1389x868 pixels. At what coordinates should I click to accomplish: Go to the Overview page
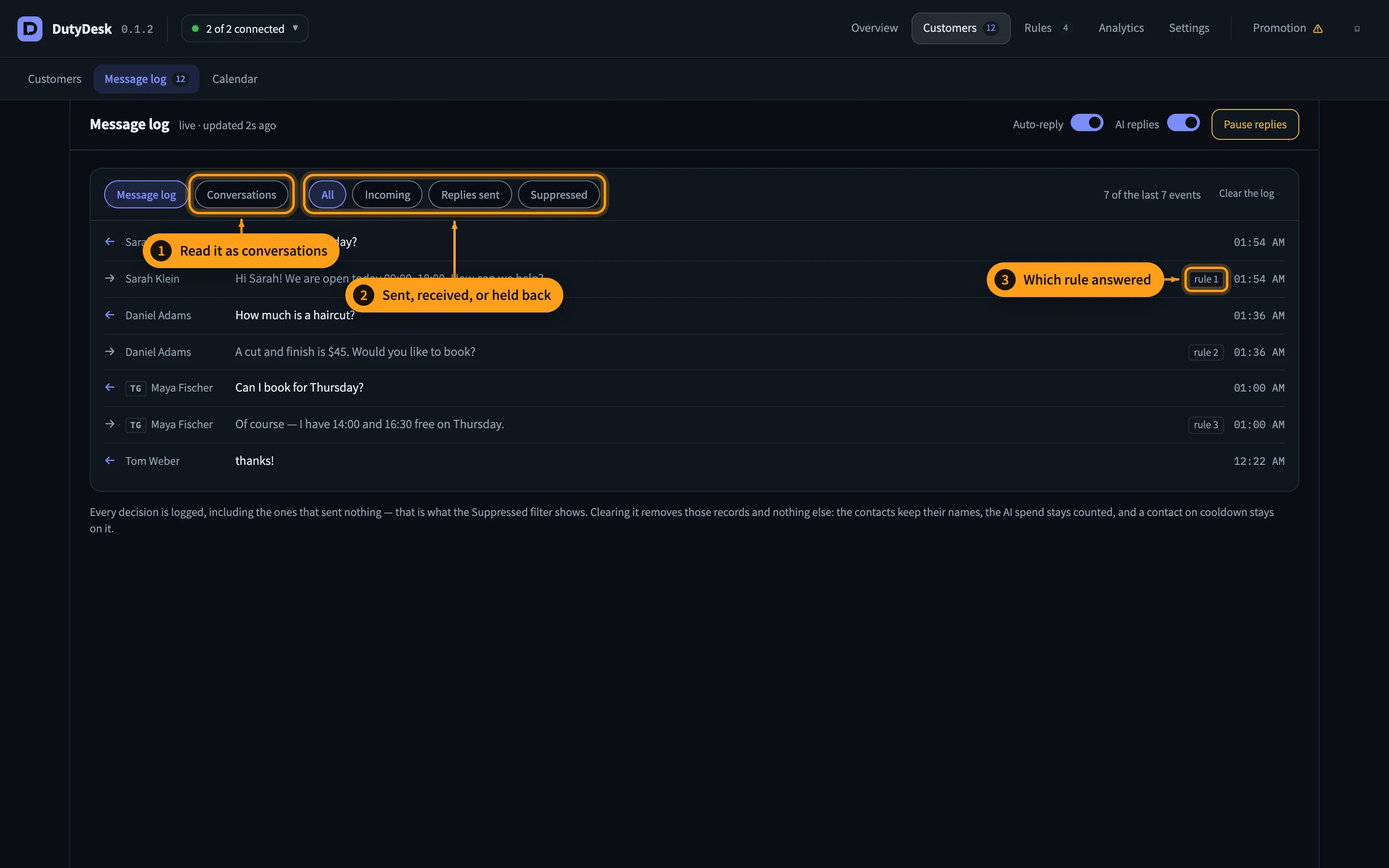[x=874, y=28]
